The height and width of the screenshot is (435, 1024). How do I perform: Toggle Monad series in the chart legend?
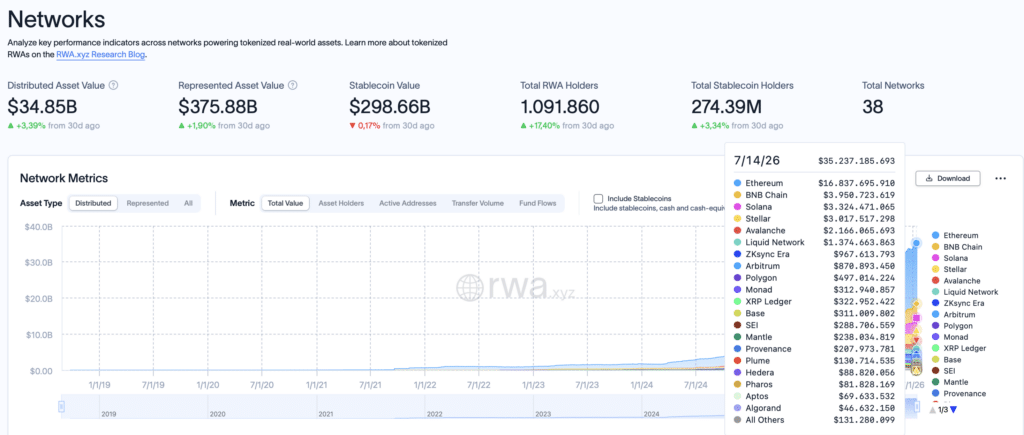(950, 337)
